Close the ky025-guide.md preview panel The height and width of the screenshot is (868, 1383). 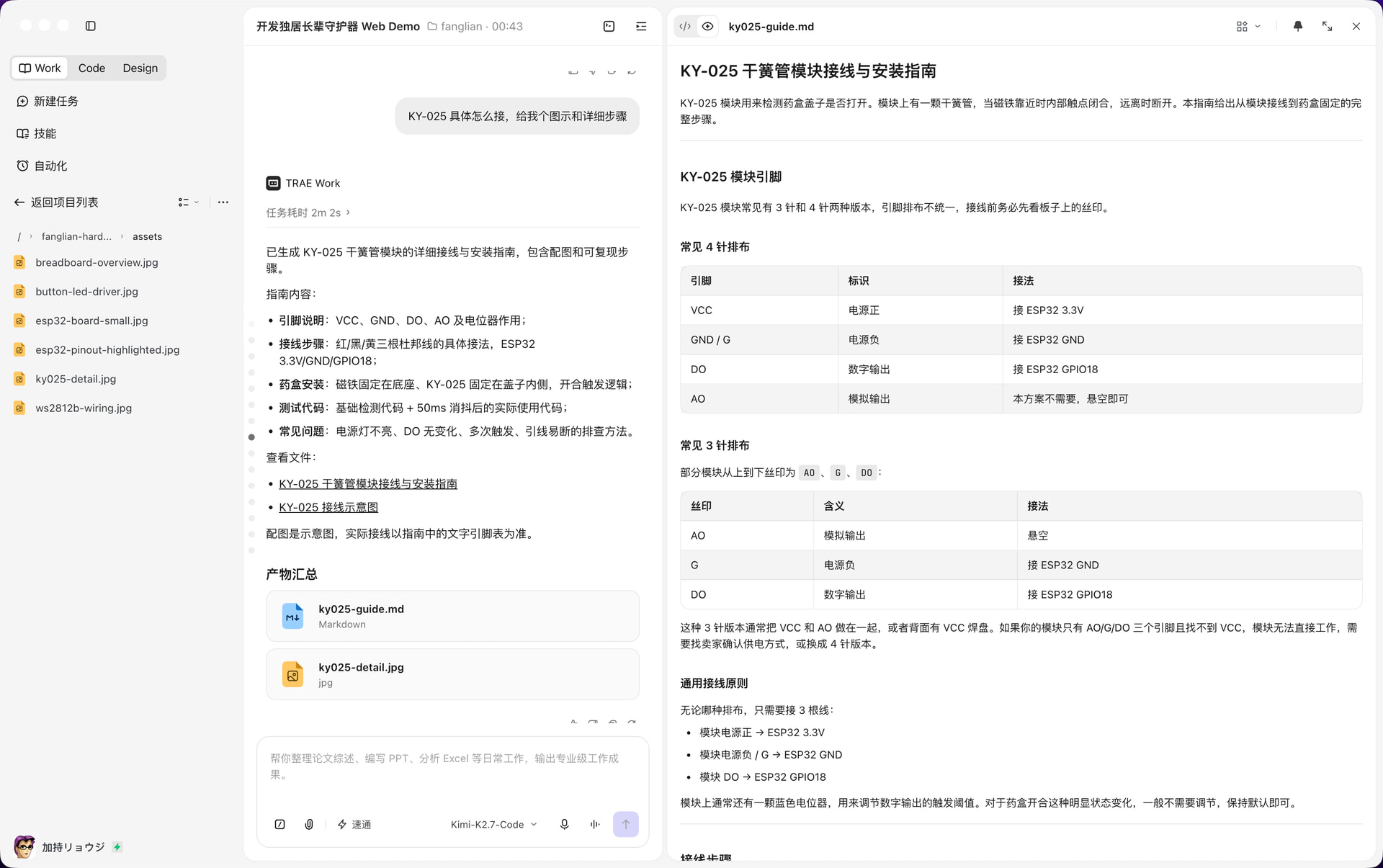[x=1356, y=27]
